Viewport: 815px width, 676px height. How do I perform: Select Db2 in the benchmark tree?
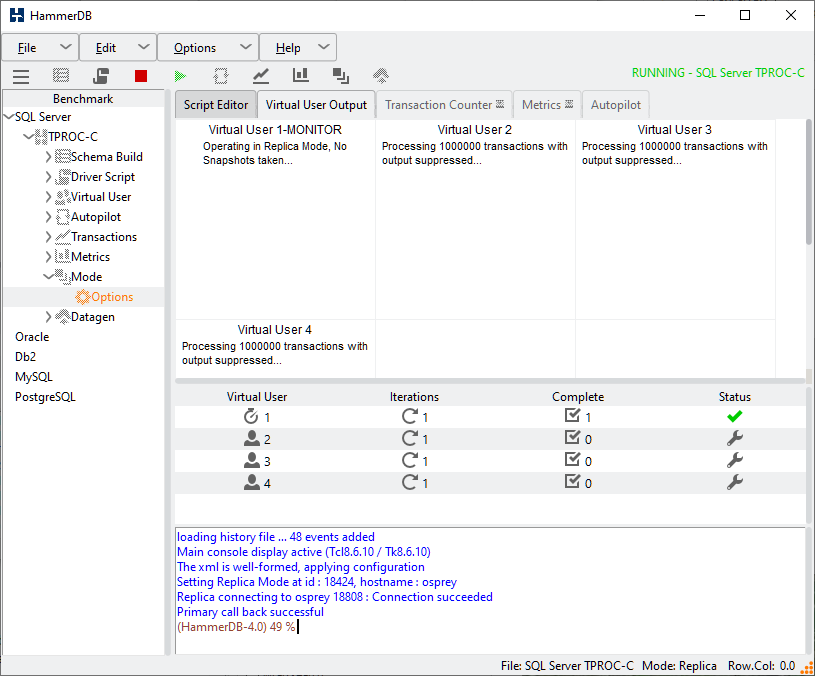[x=25, y=356]
